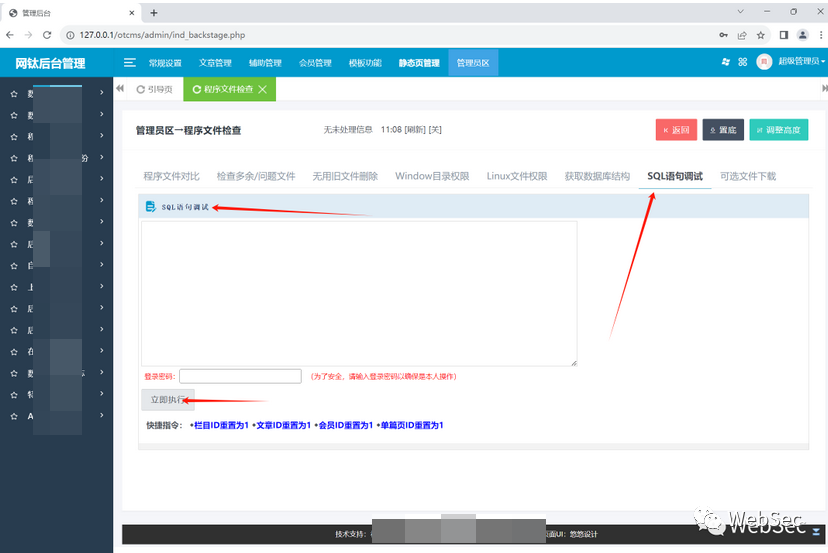The image size is (828, 553).
Task: Open the browser profile icon
Action: [803, 35]
